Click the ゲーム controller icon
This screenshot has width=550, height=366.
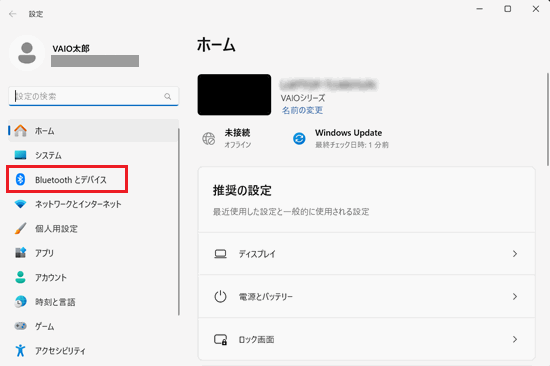click(20, 326)
